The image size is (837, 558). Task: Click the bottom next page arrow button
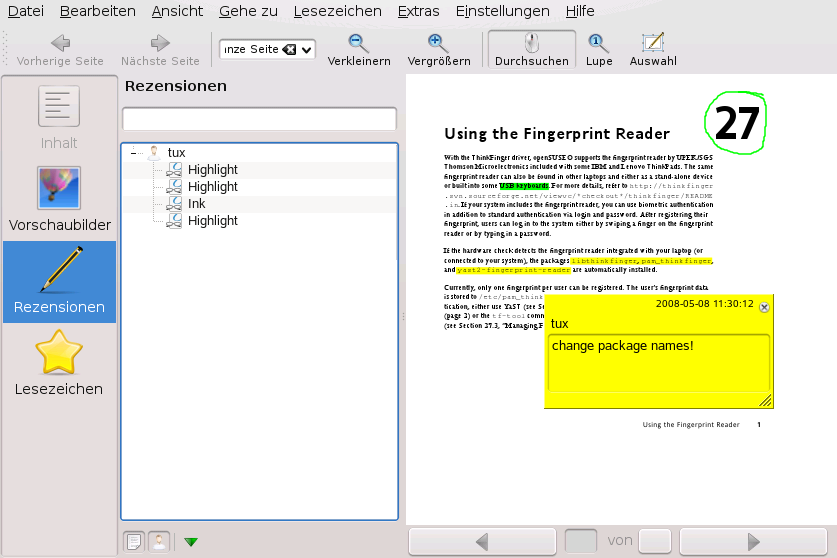tap(753, 541)
